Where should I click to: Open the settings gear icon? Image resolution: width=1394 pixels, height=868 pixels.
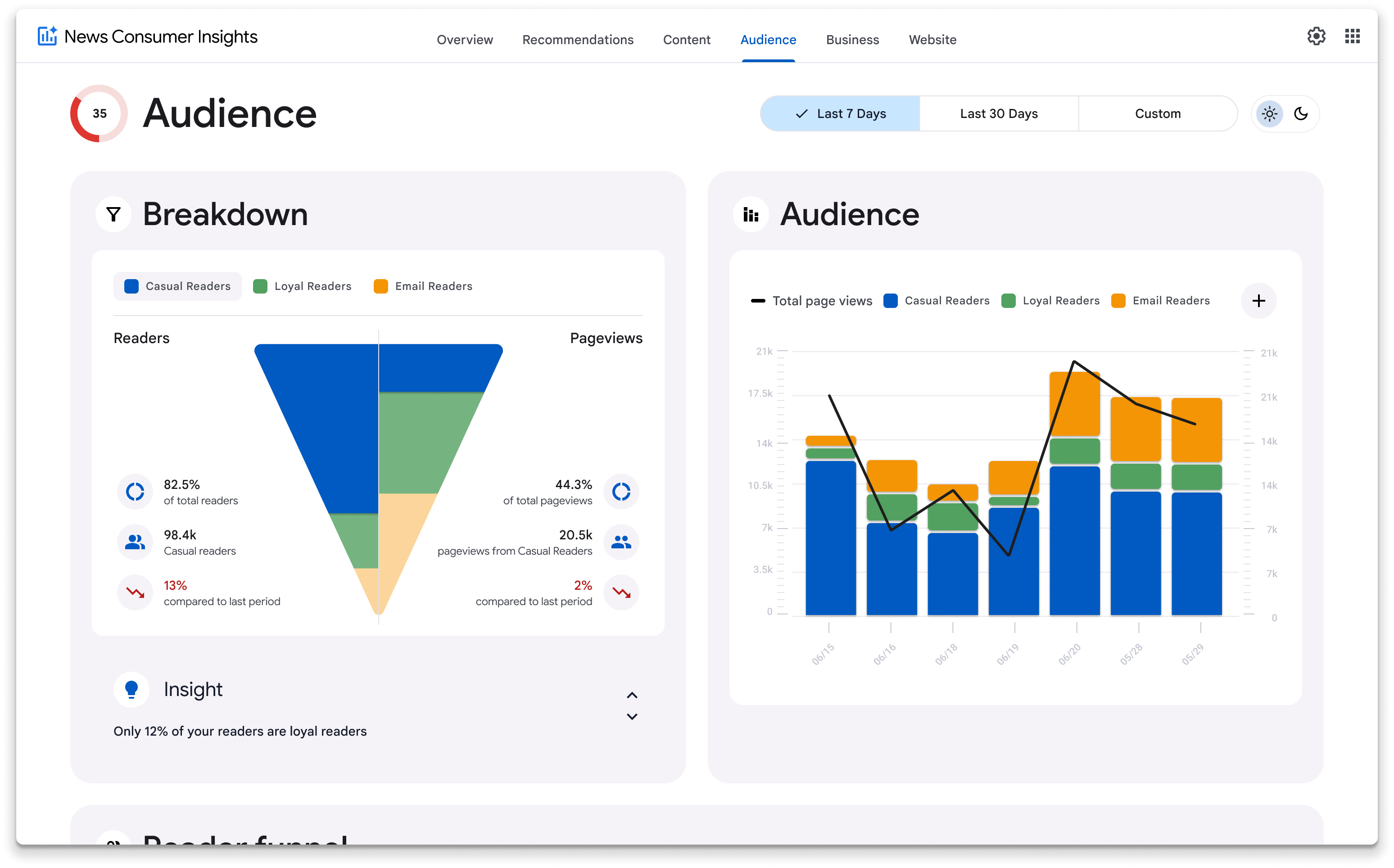point(1315,37)
